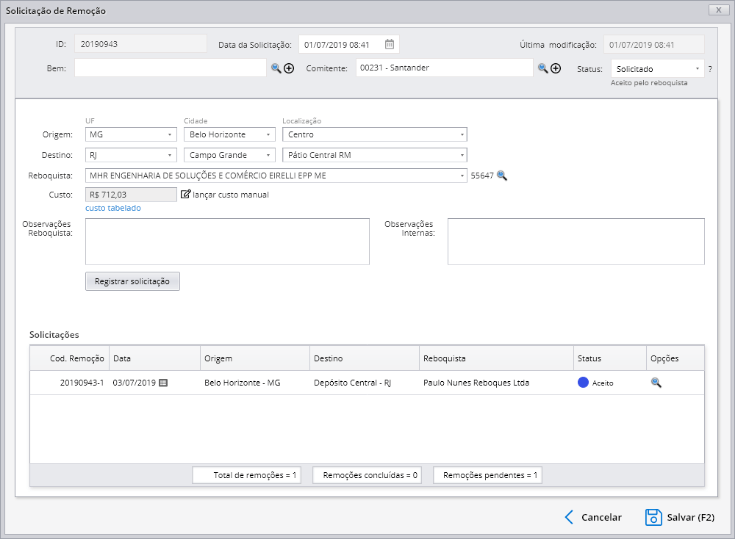735x539 pixels.
Task: Add new Comitente with plus icon
Action: tap(555, 68)
